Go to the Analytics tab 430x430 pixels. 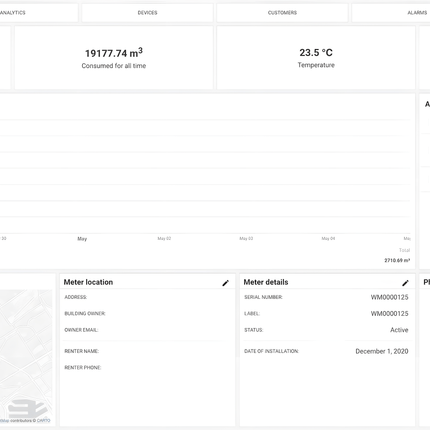point(39,13)
